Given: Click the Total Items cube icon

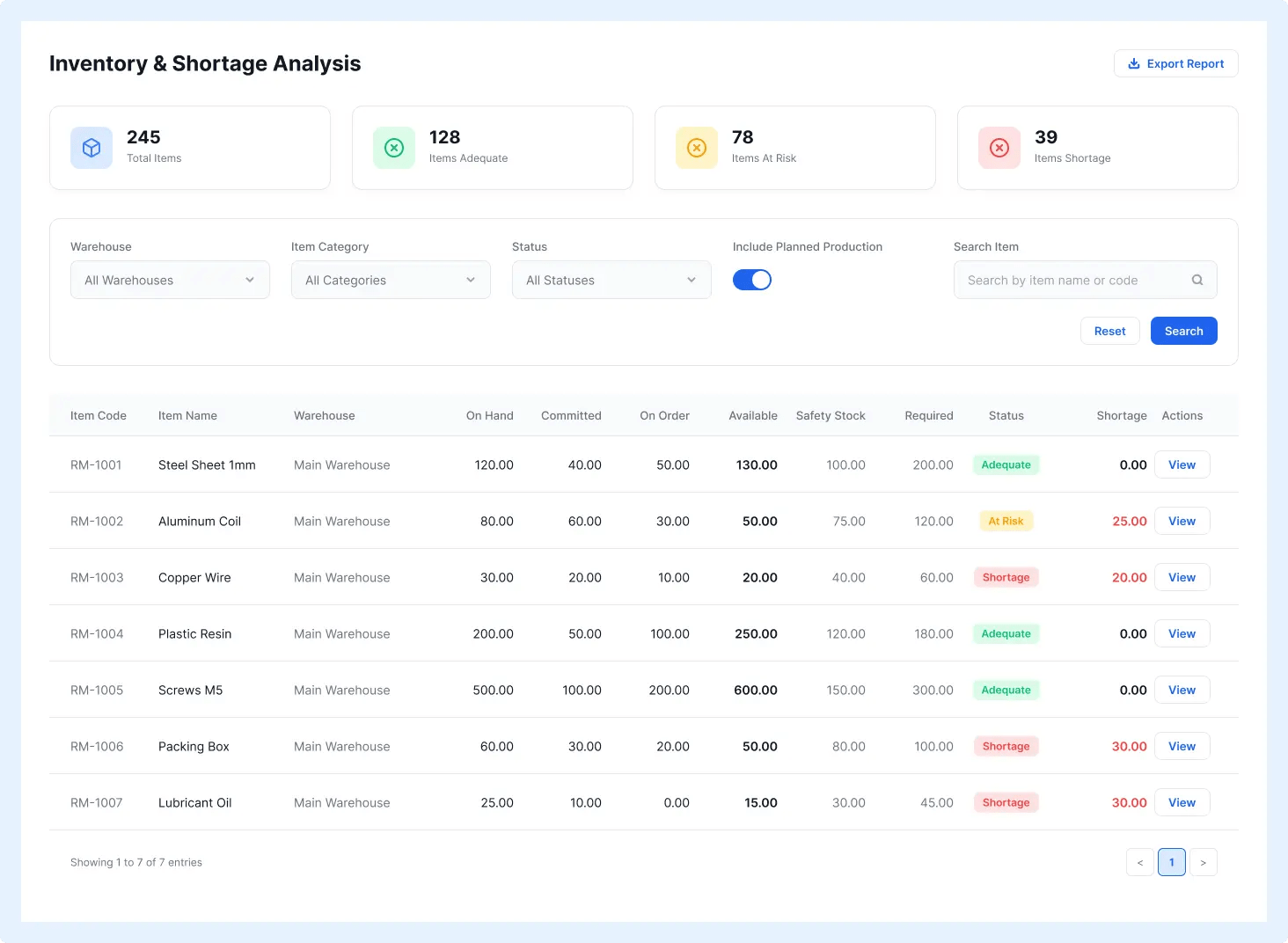Looking at the screenshot, I should tap(91, 148).
